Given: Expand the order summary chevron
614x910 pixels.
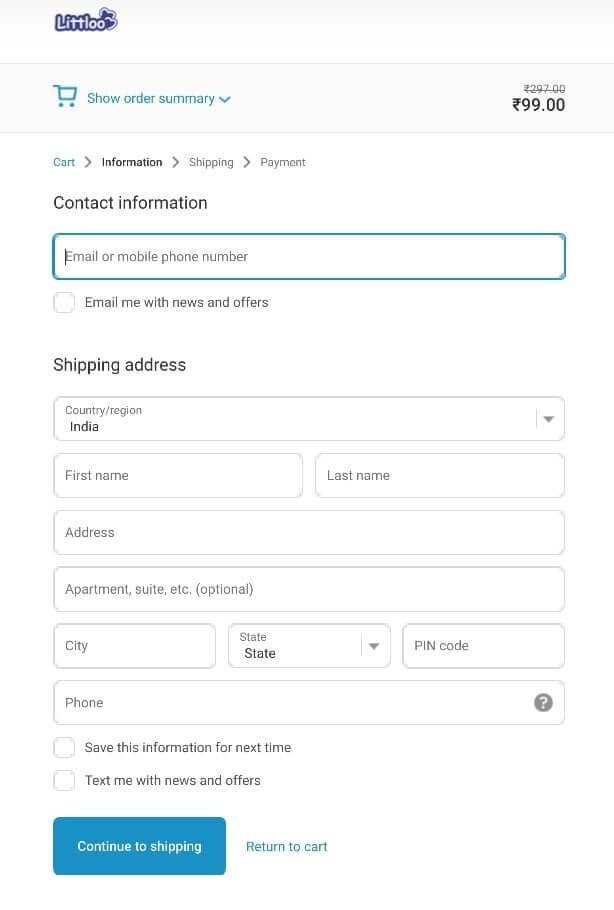Looking at the screenshot, I should [225, 99].
